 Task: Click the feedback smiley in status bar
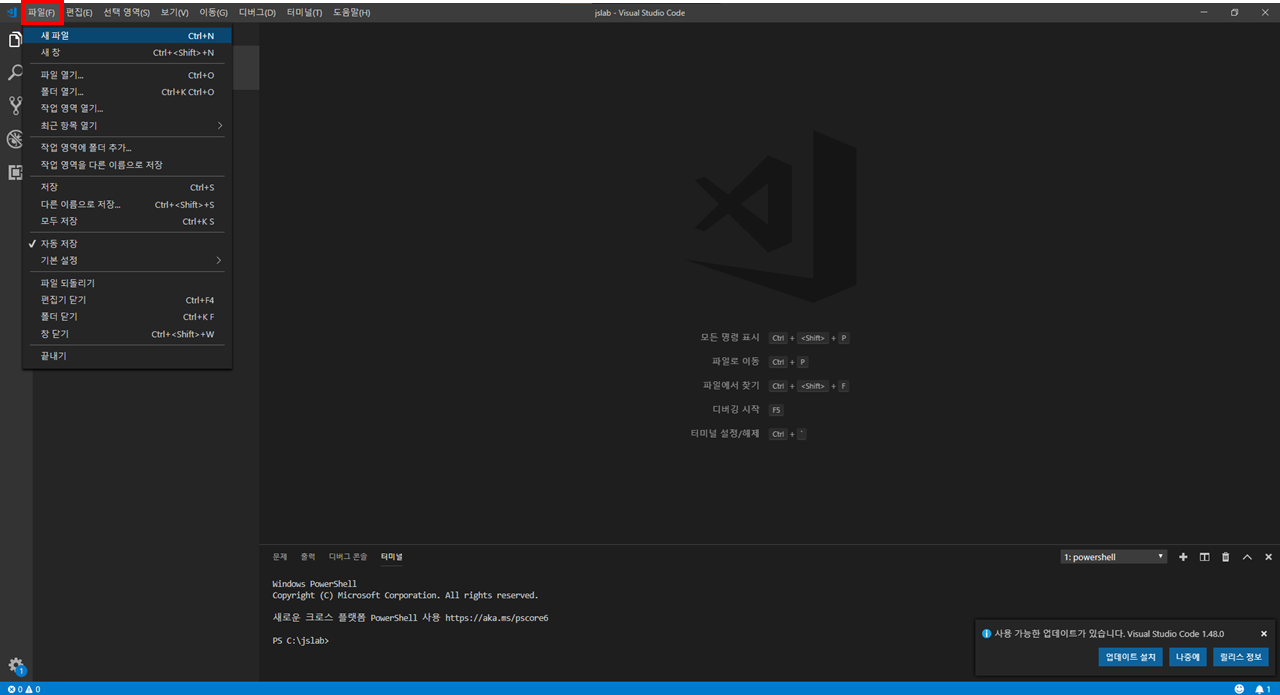[x=1240, y=689]
